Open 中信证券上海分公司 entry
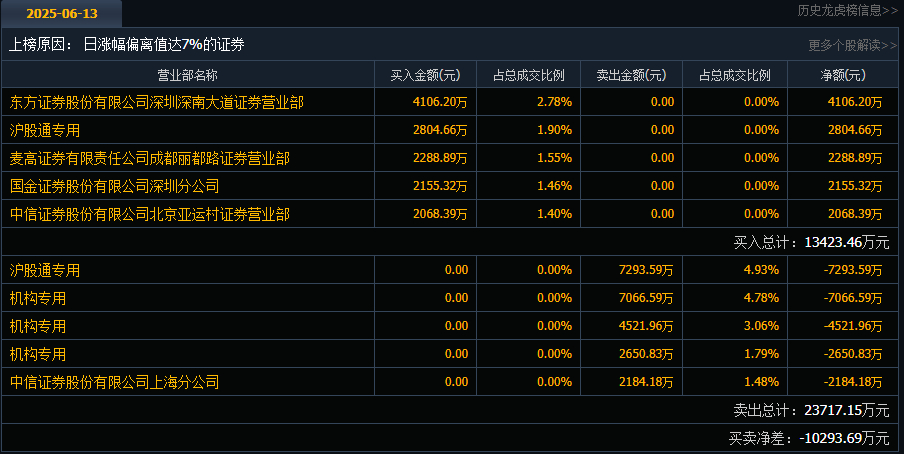Image resolution: width=904 pixels, height=454 pixels. pyautogui.click(x=115, y=382)
